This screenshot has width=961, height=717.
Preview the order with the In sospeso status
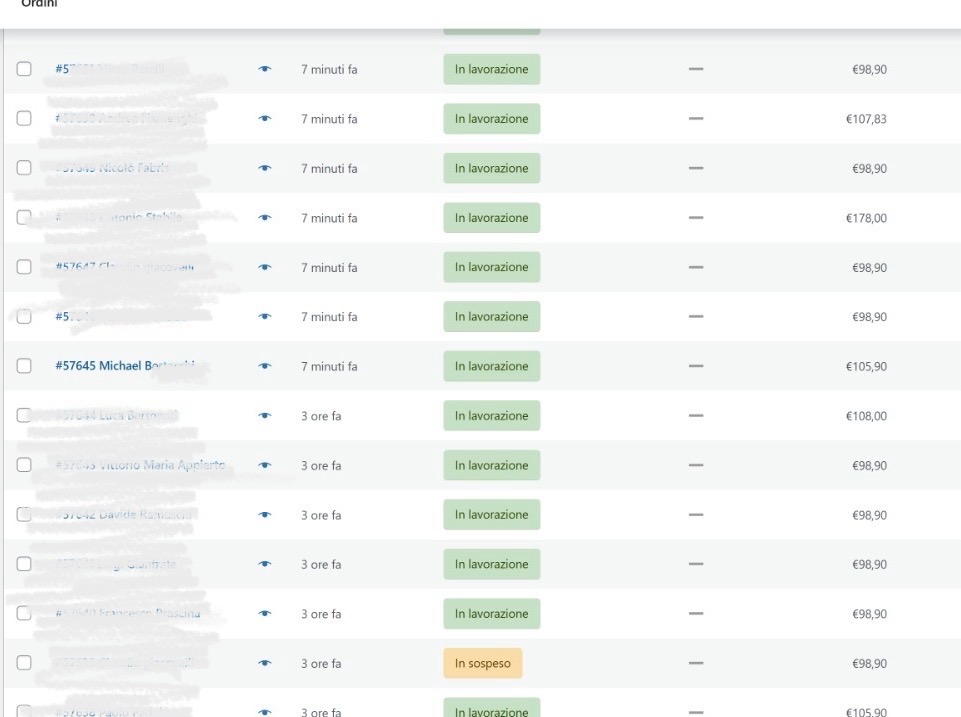(265, 663)
